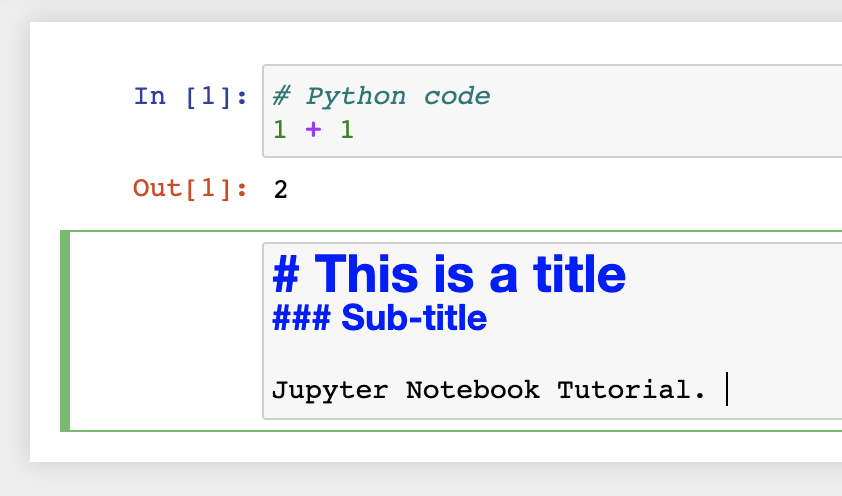This screenshot has height=496, width=842.
Task: Click the empty line above 'Jupyter Notebook Tutorial.'
Action: (552, 354)
